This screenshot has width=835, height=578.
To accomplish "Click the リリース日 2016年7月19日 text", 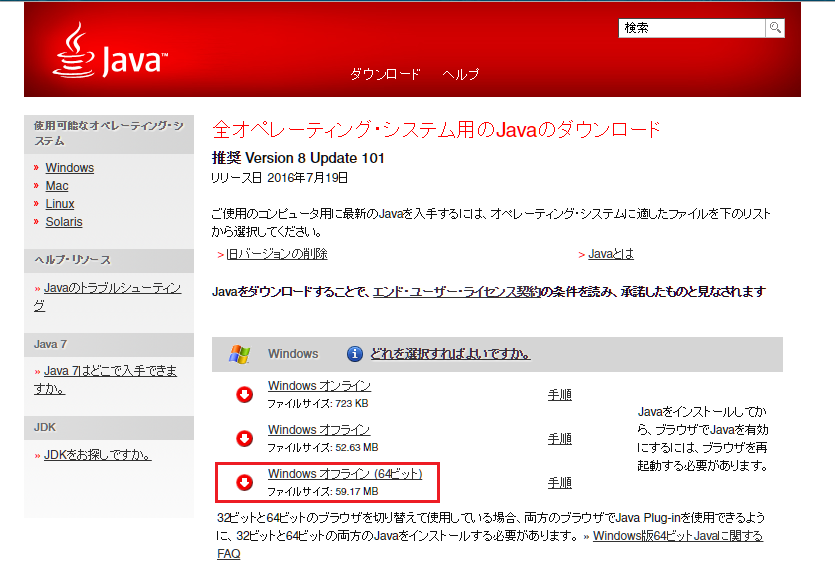I will (280, 178).
